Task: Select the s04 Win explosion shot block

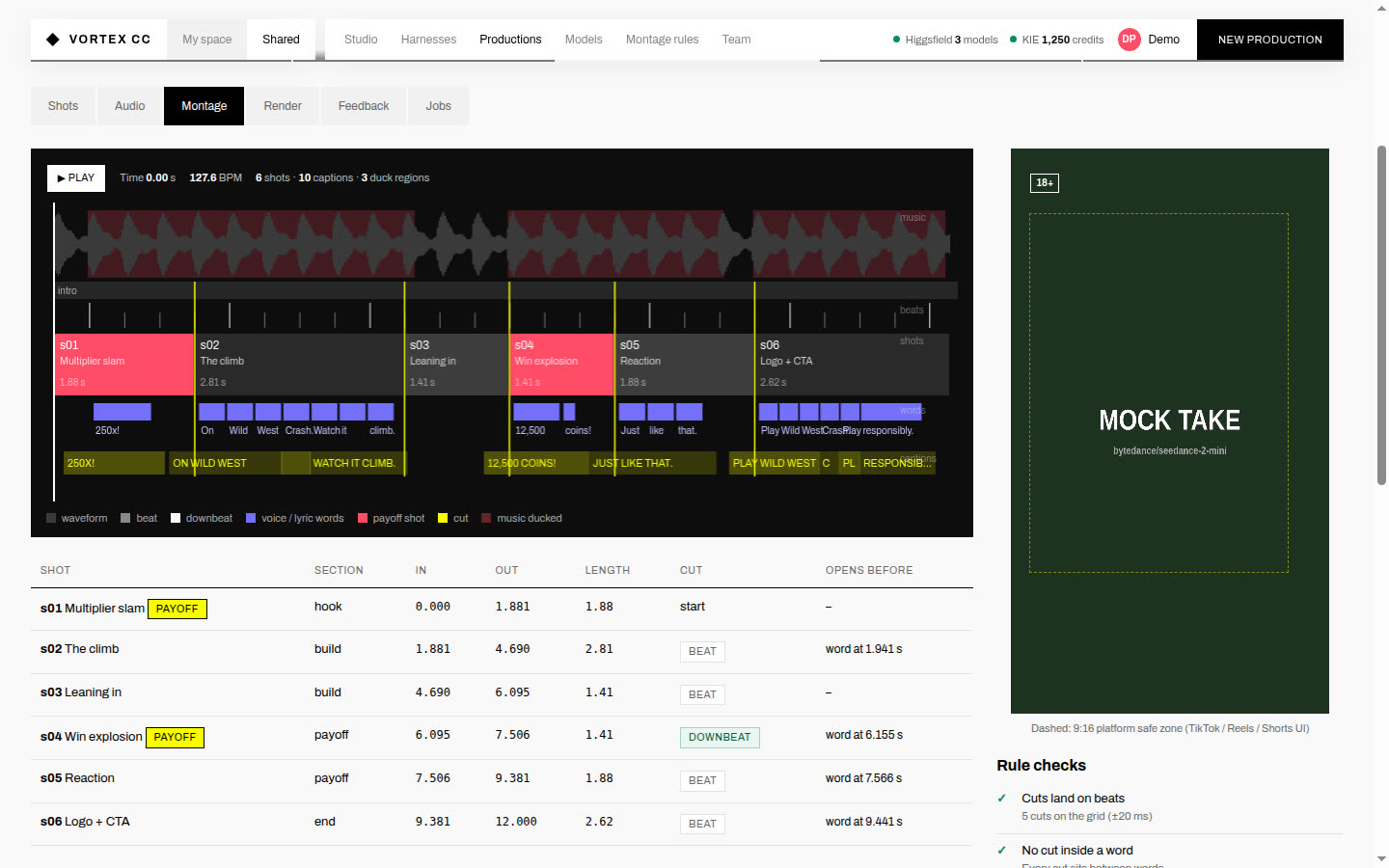Action: 561,365
